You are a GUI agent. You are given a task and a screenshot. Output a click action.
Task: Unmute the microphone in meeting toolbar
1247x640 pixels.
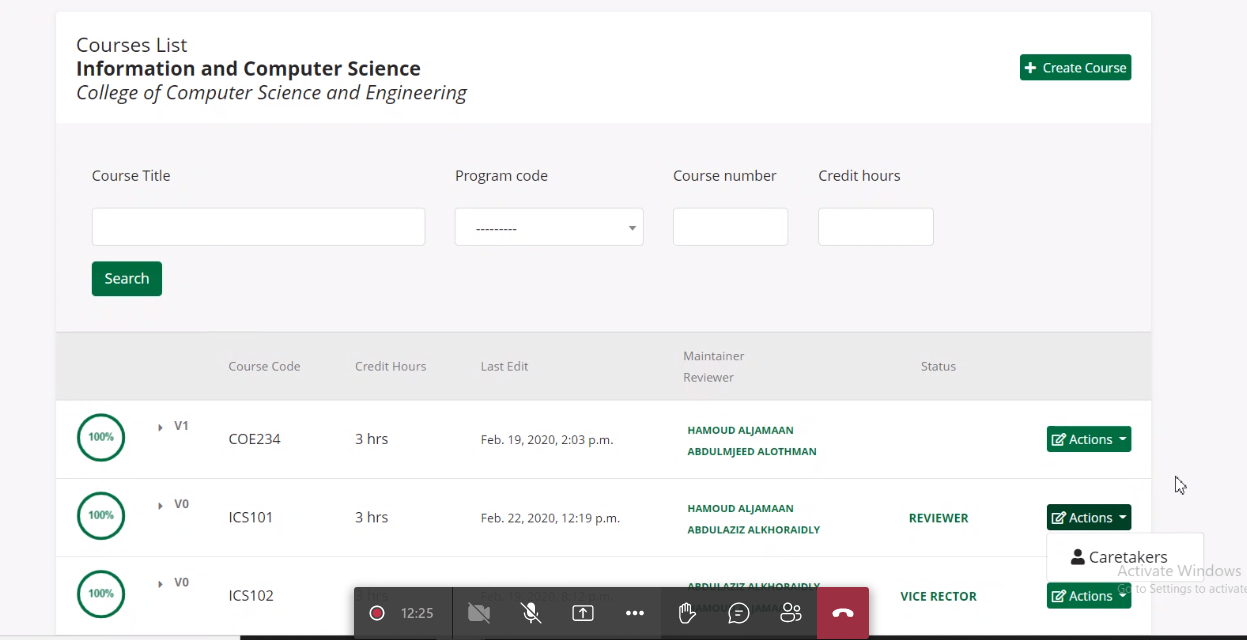[x=532, y=613]
